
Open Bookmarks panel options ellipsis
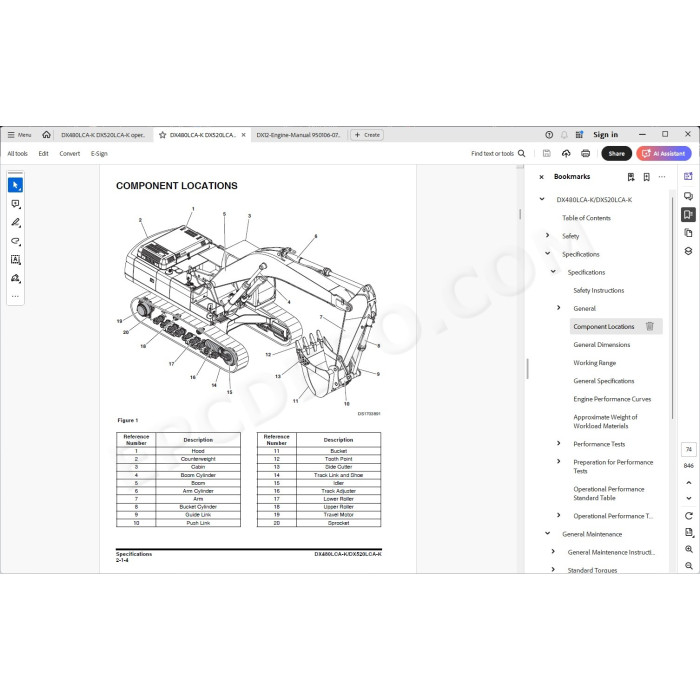[x=662, y=177]
